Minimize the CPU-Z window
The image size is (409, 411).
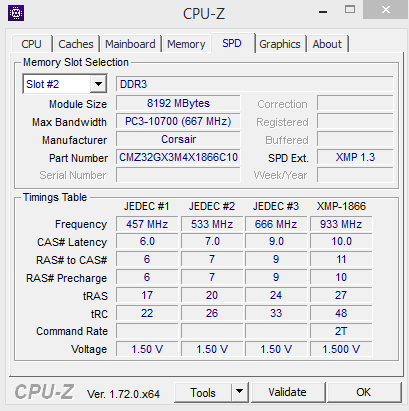(323, 13)
